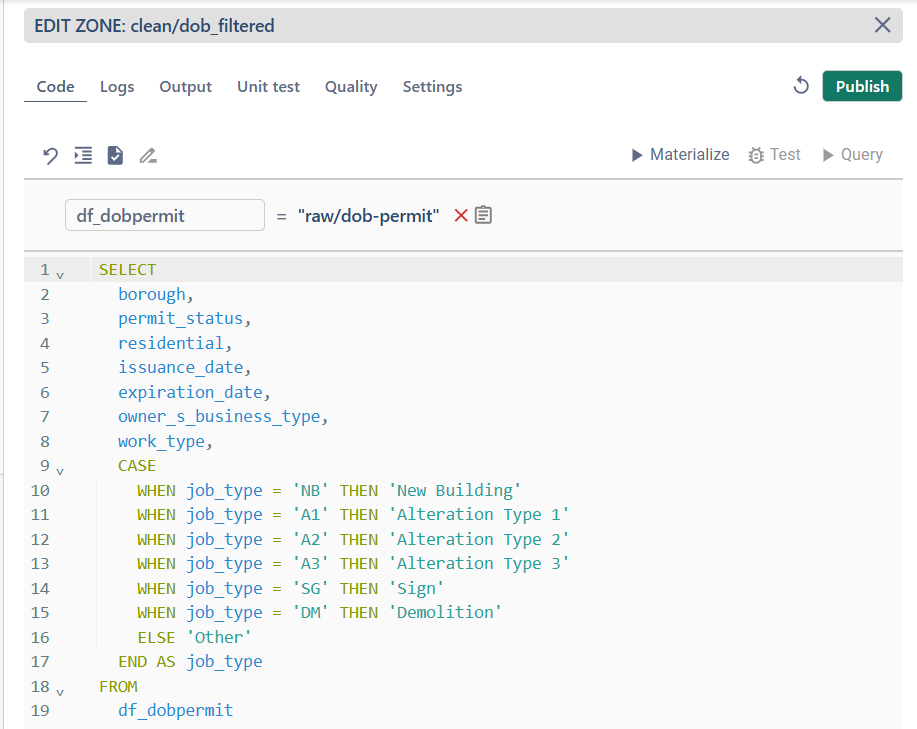Click issuance_date on line 5

pos(180,367)
